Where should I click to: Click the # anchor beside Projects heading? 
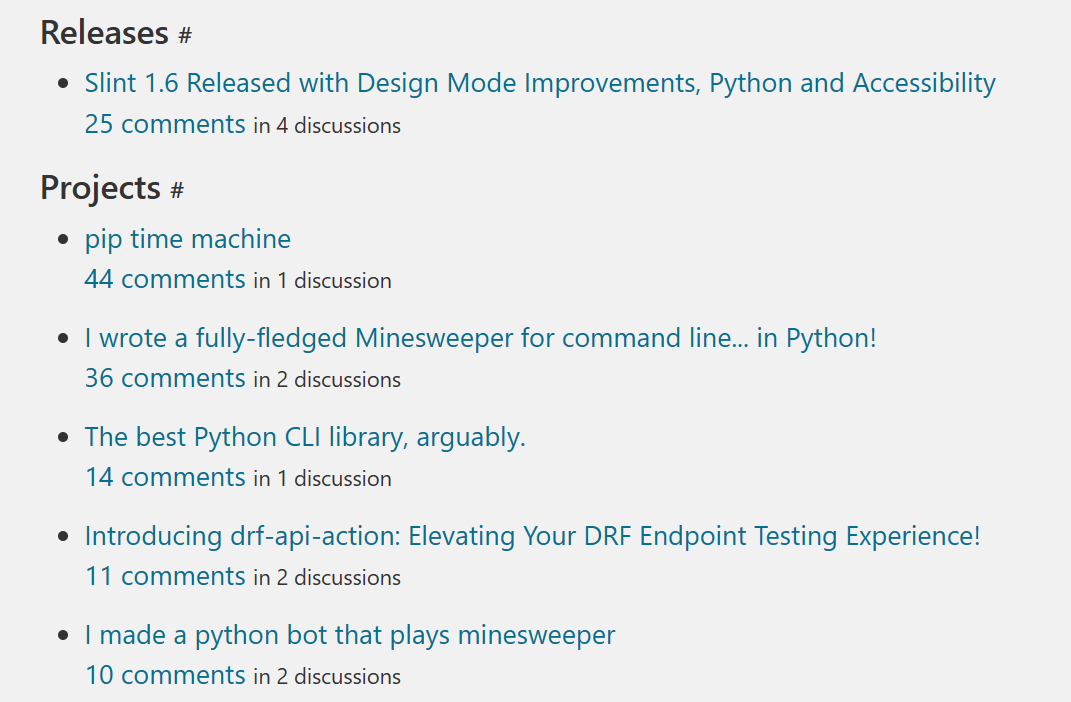(177, 190)
